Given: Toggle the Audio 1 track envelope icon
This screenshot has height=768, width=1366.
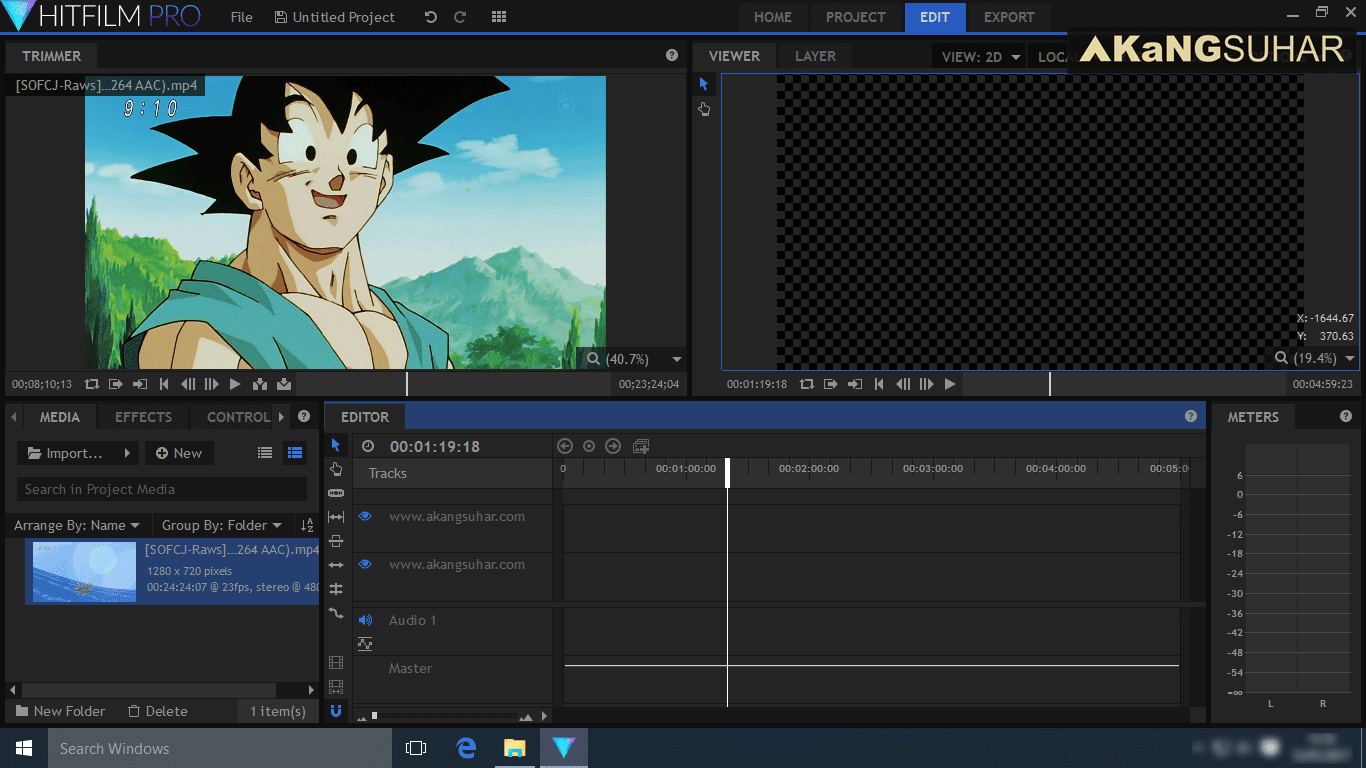Looking at the screenshot, I should click(365, 644).
